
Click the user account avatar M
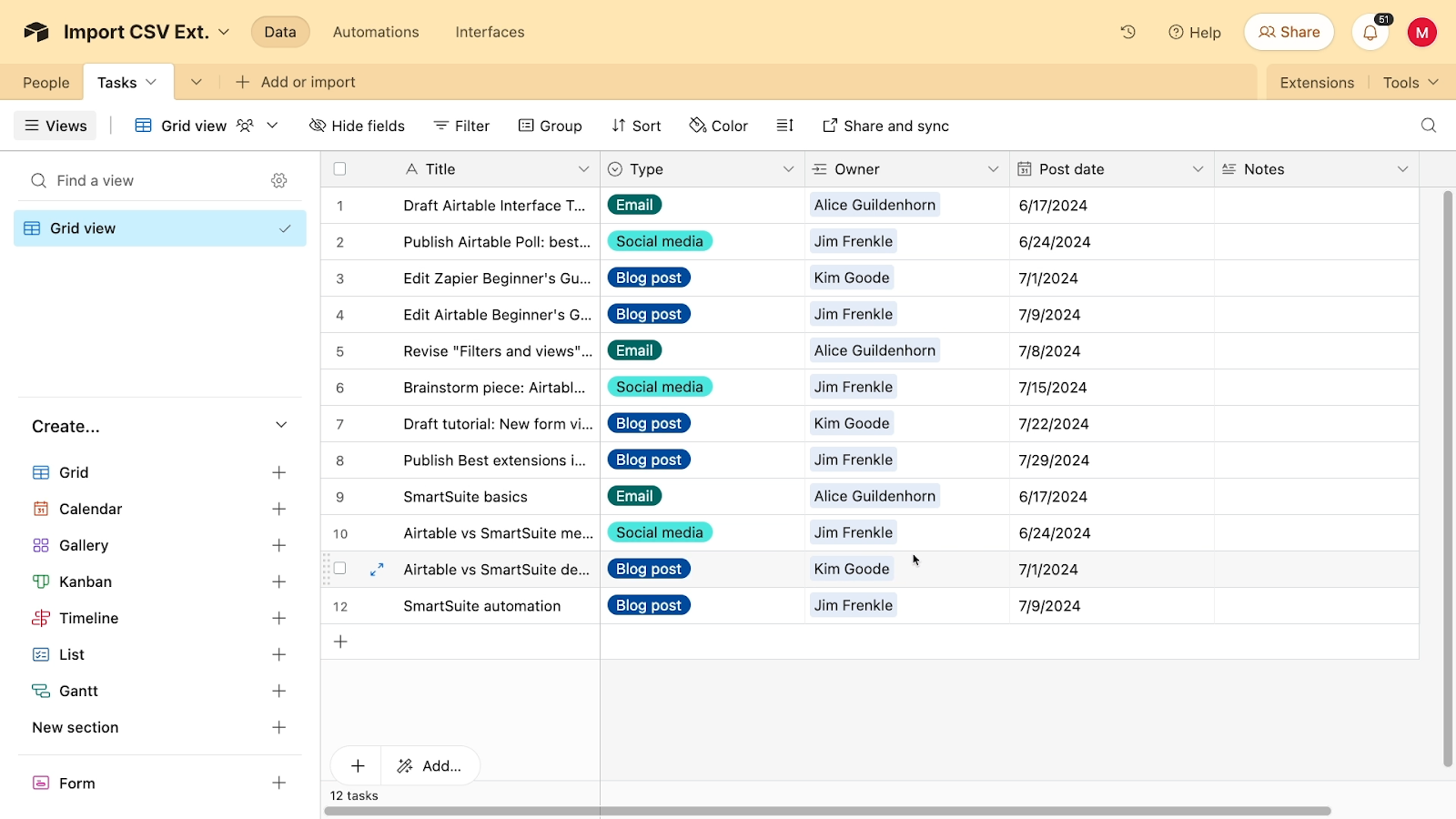tap(1422, 33)
